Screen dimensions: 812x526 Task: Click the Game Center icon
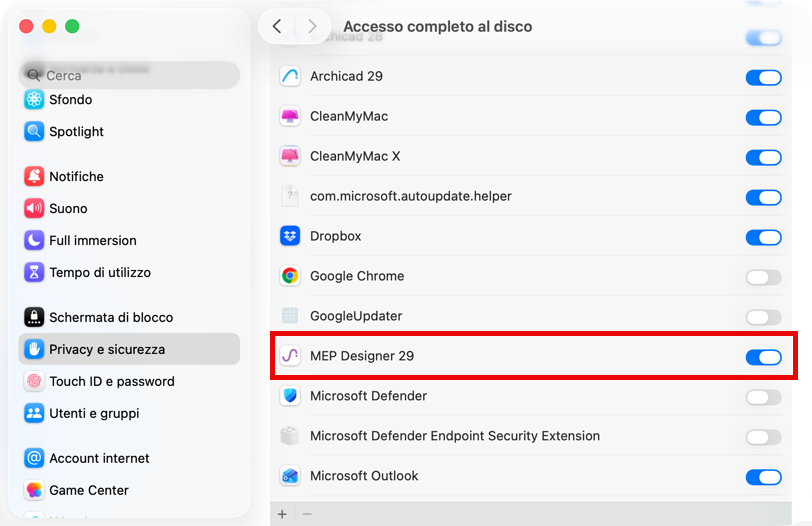[34, 490]
